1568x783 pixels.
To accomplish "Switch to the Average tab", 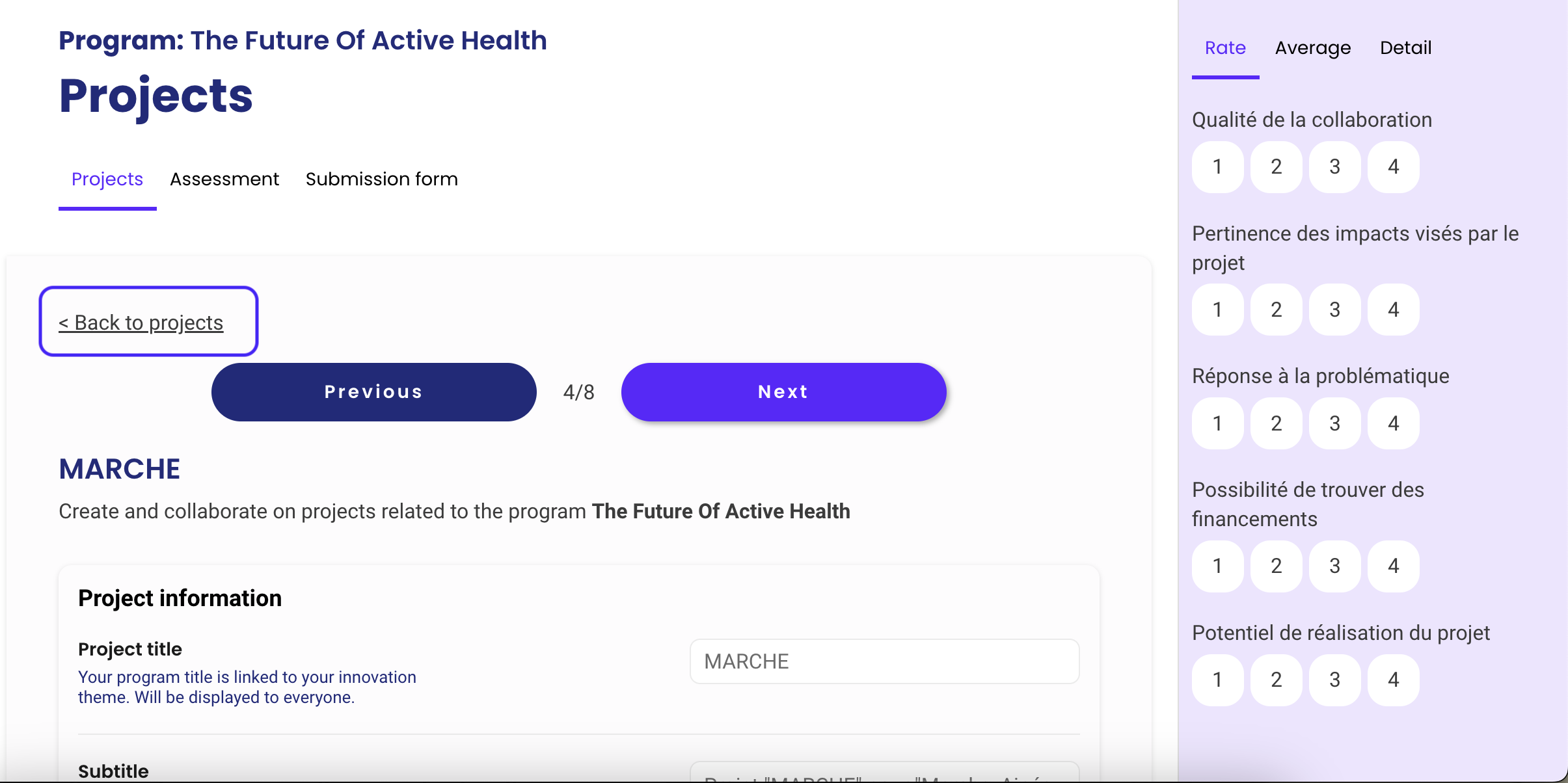I will 1313,48.
